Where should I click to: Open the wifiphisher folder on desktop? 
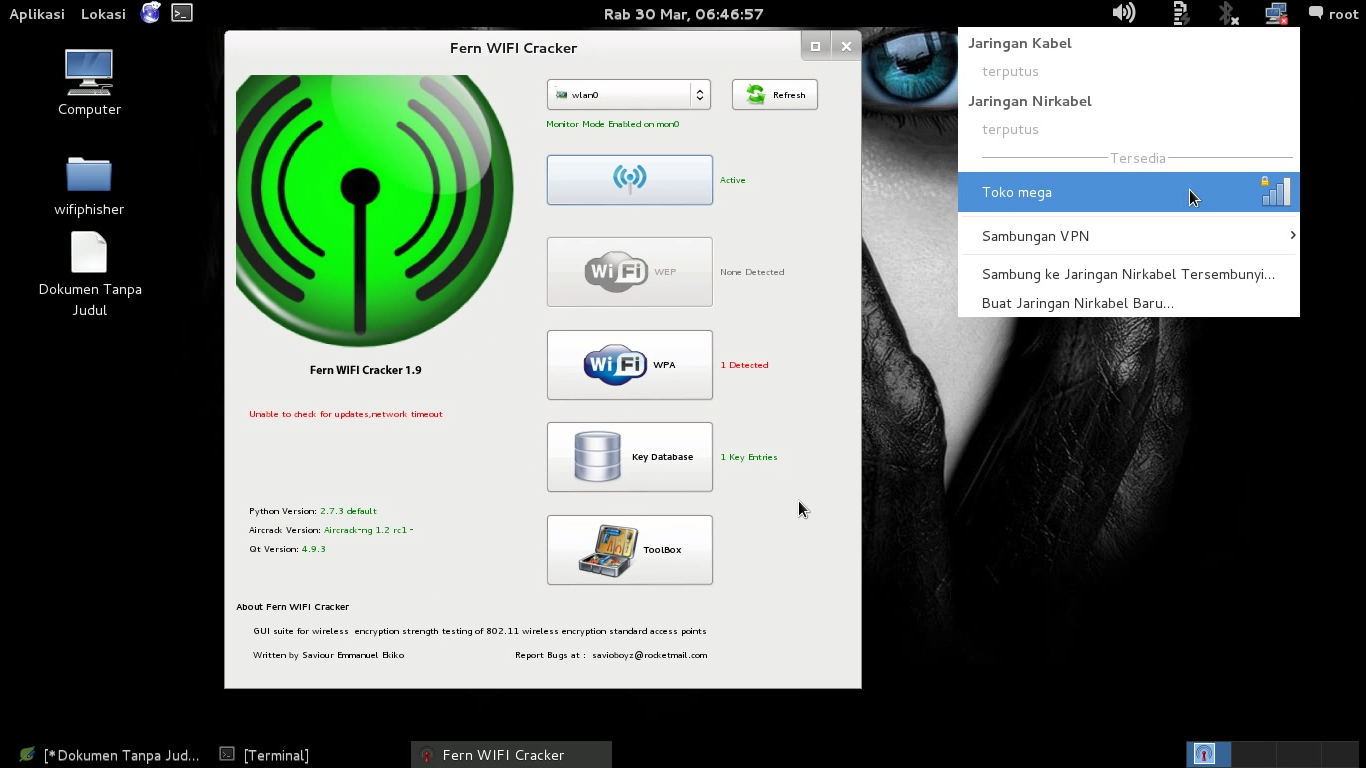coord(89,186)
